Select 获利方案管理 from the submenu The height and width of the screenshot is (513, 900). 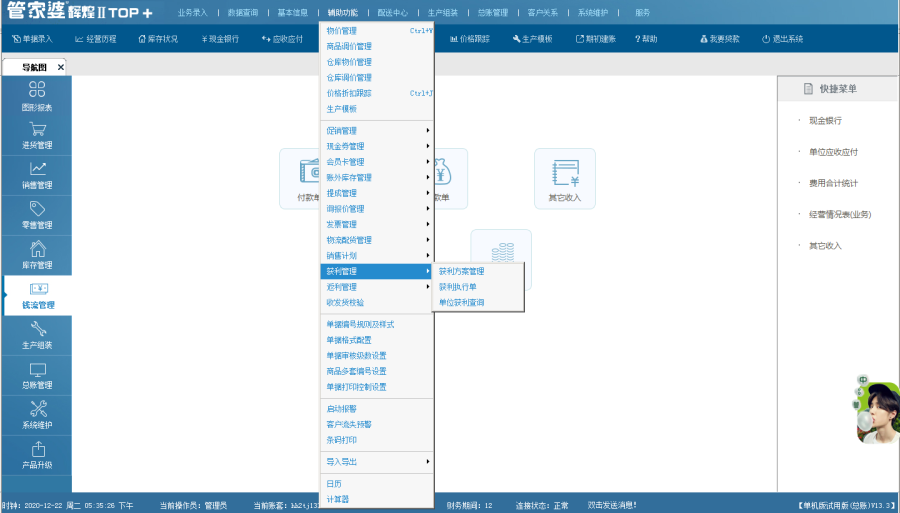pyautogui.click(x=461, y=271)
